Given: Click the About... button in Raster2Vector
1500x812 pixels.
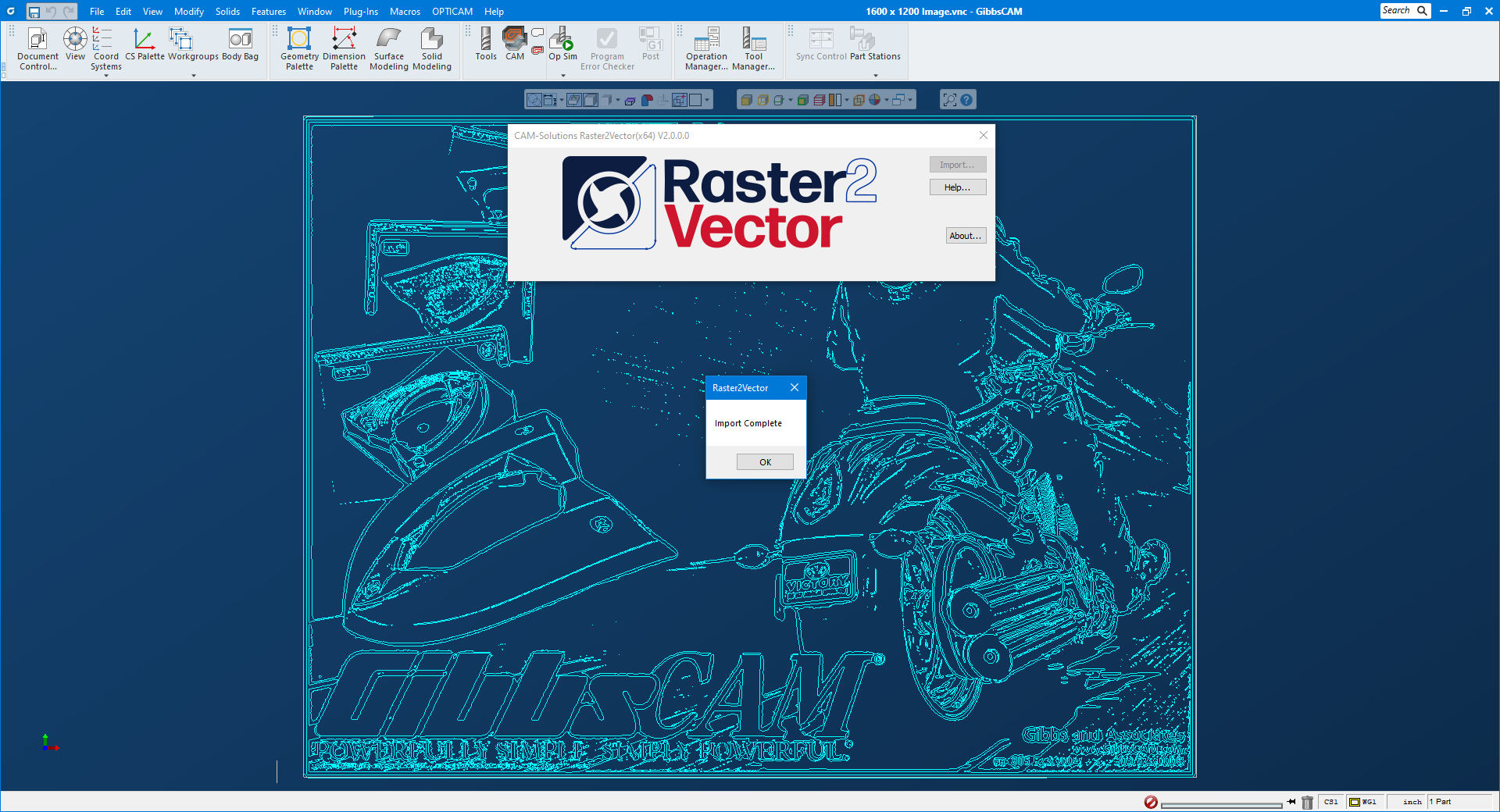Looking at the screenshot, I should pos(965,236).
